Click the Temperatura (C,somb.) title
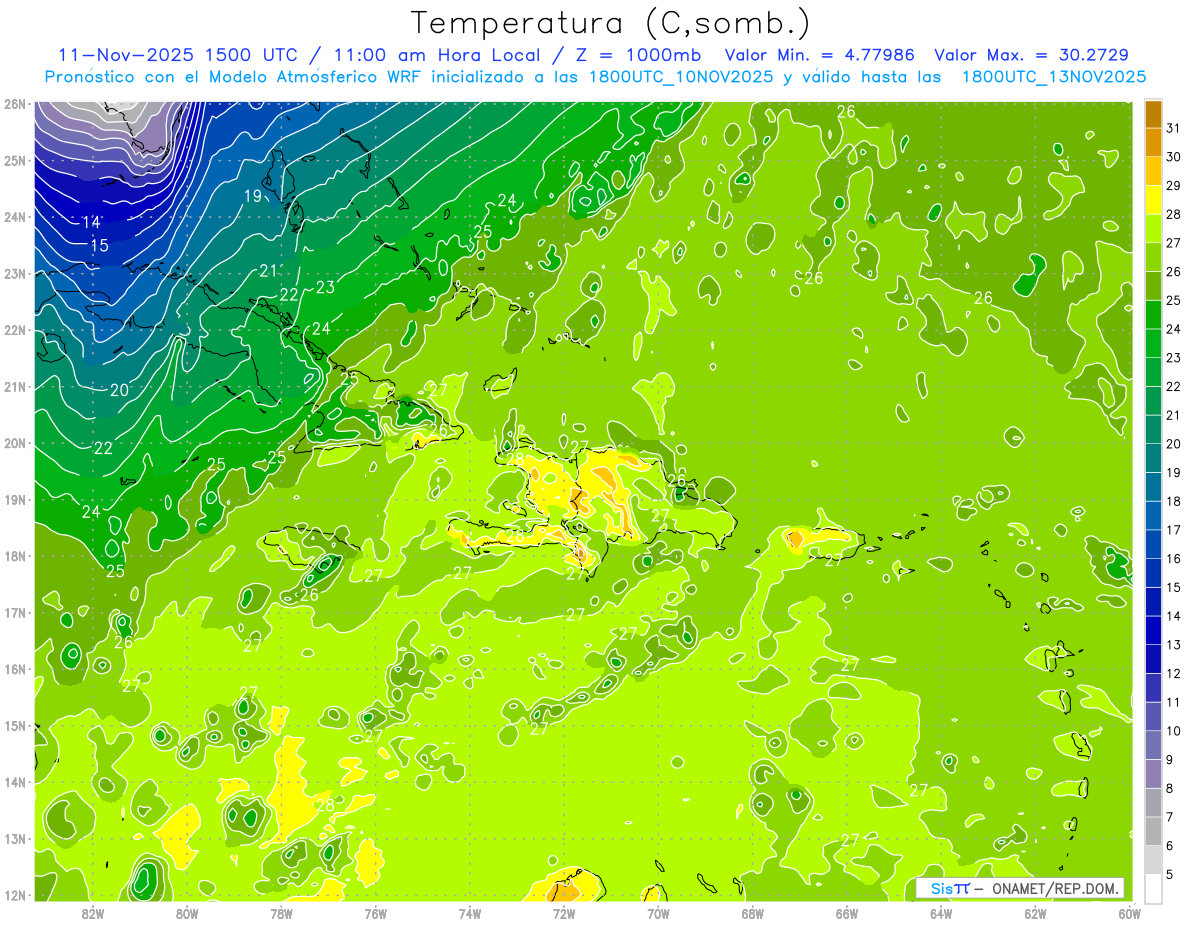The height and width of the screenshot is (927, 1200). [x=611, y=24]
